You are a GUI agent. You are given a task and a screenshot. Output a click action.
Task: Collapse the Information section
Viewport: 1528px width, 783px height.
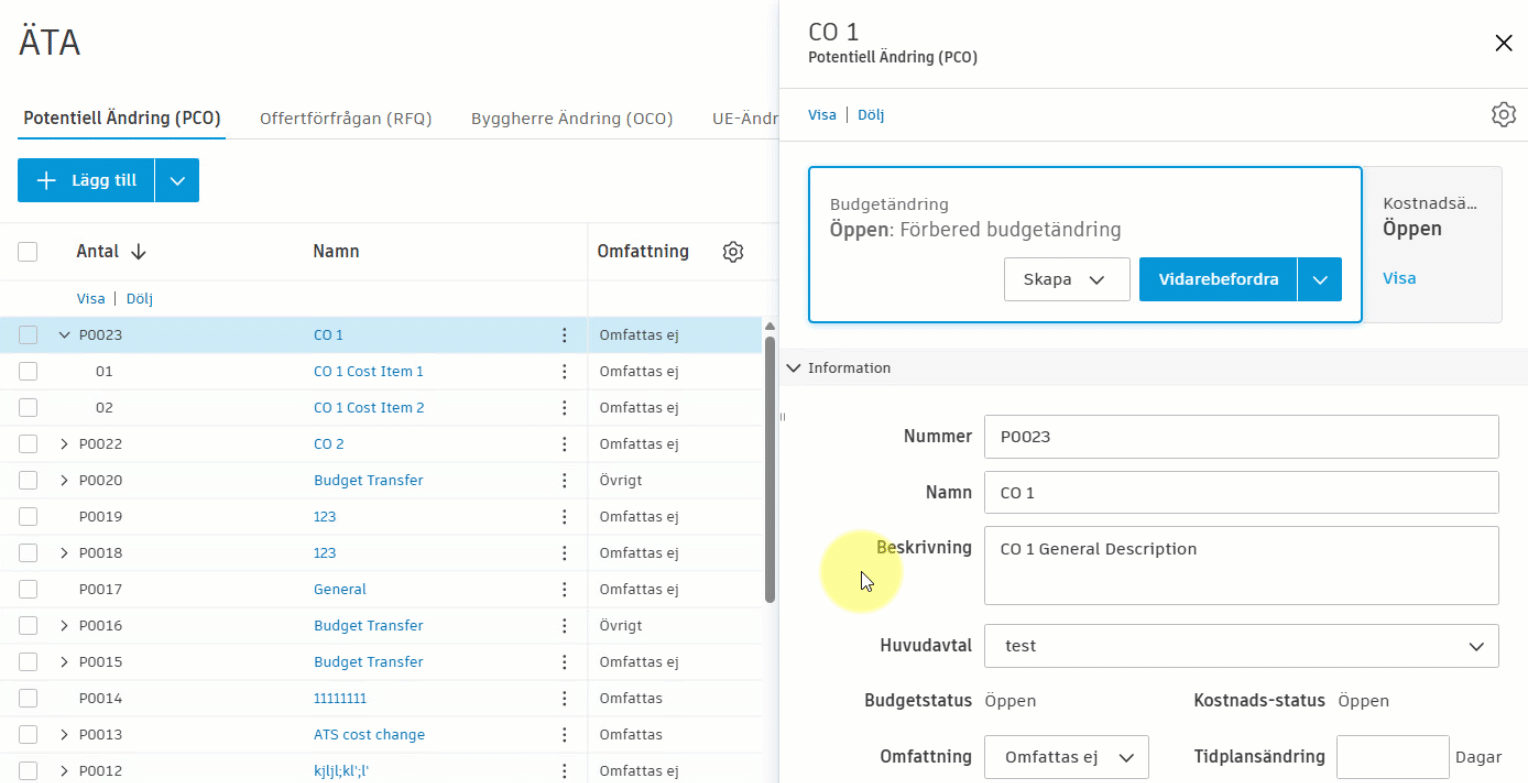(793, 368)
